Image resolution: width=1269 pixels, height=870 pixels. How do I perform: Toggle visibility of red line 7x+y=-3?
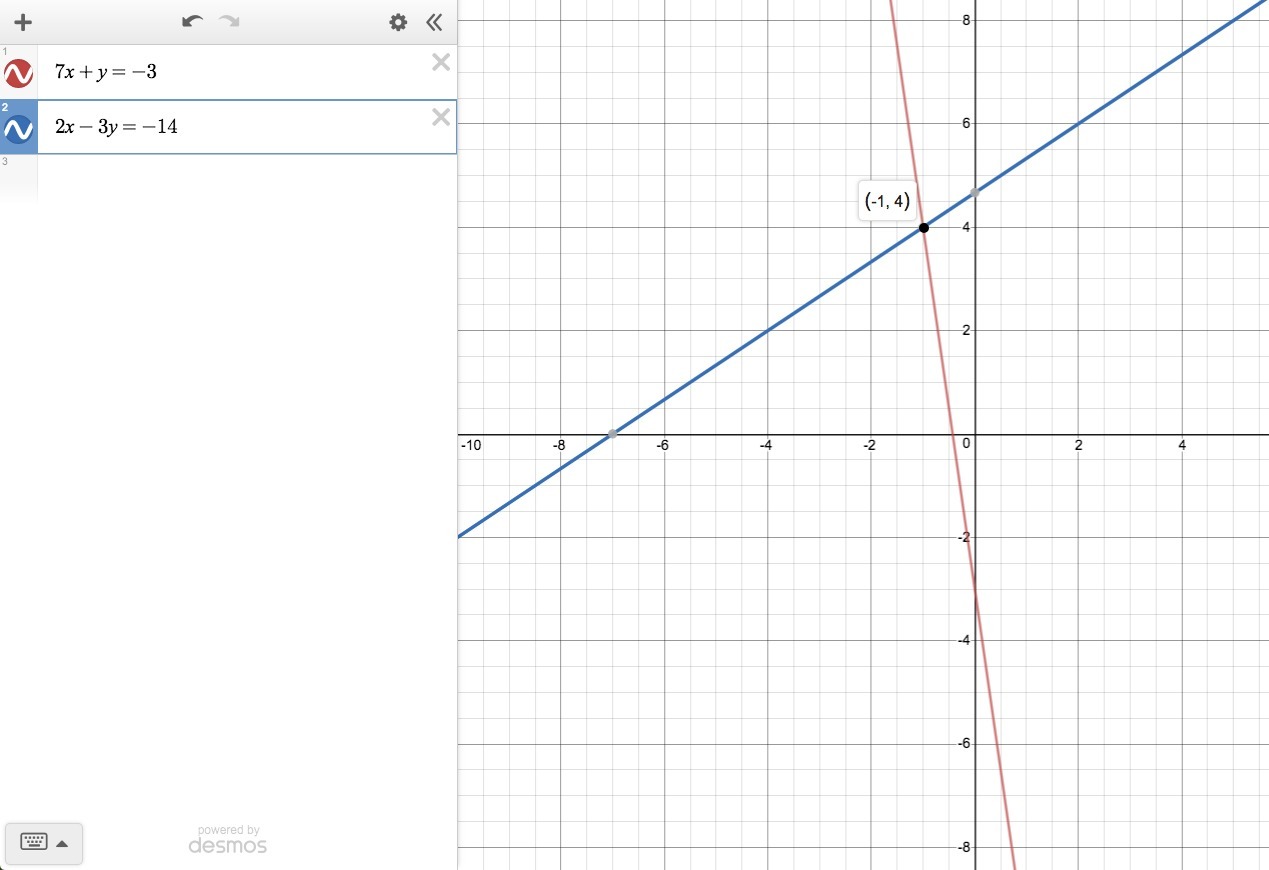(19, 73)
